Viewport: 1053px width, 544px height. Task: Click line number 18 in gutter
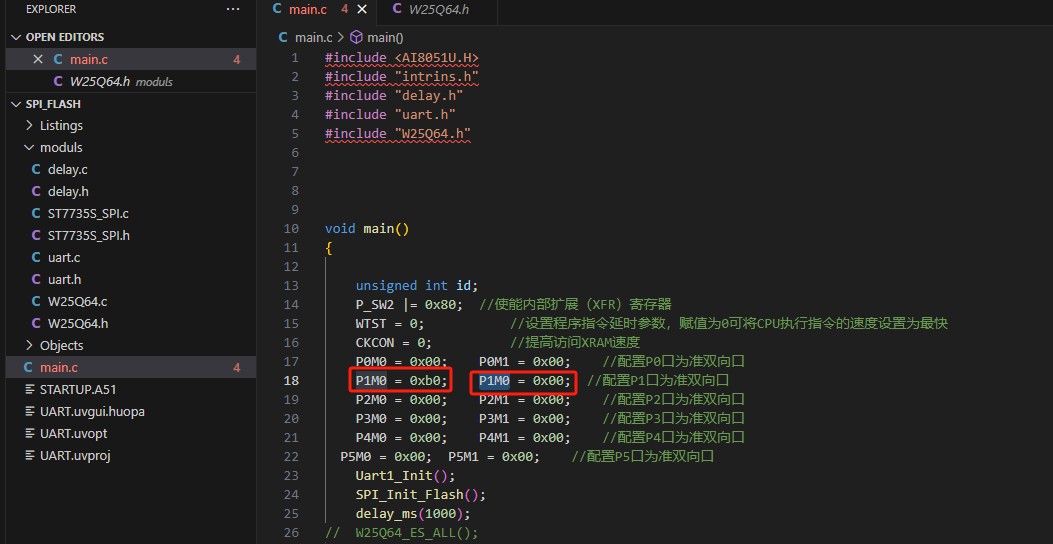pyautogui.click(x=291, y=381)
